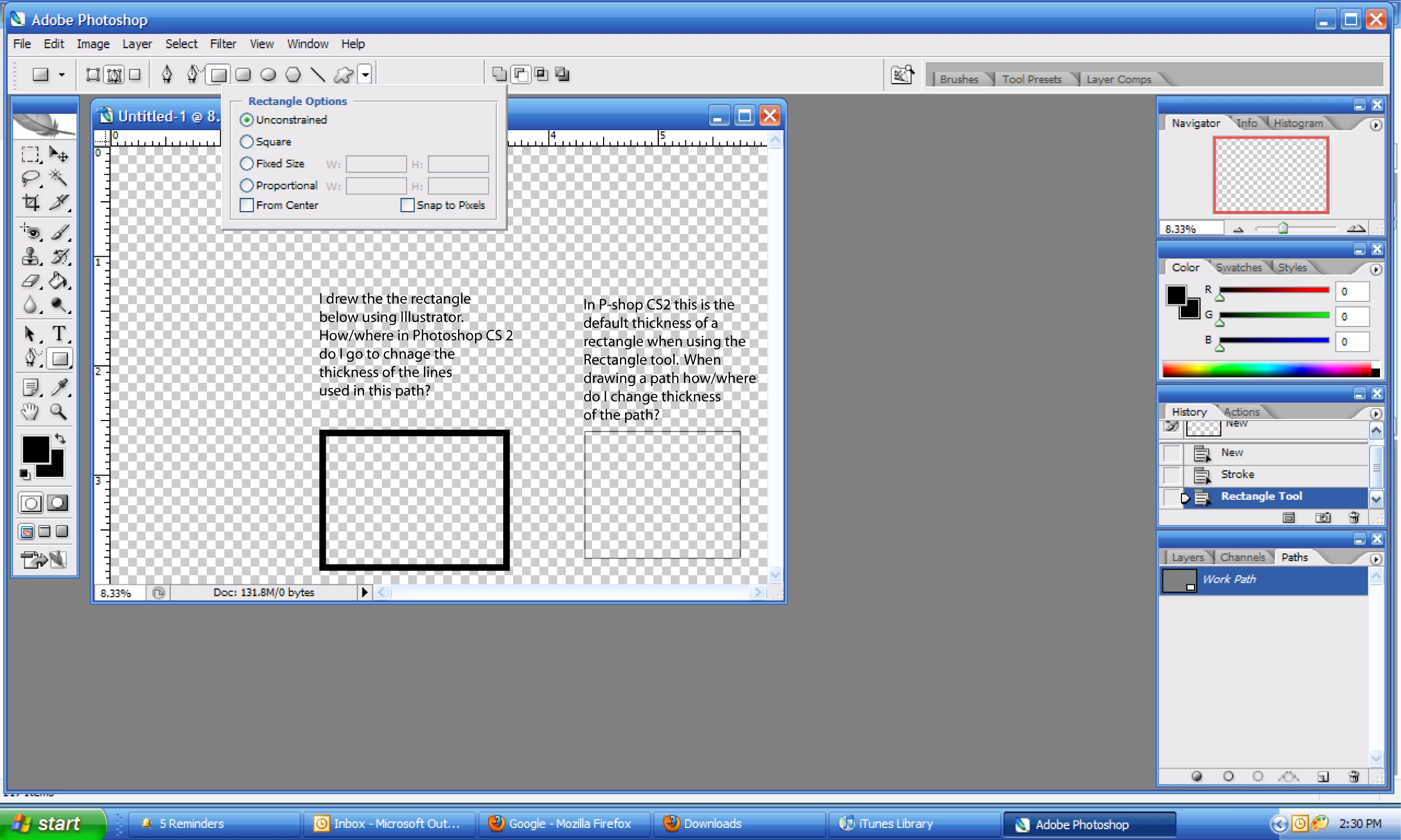Screen dimensions: 1401x840
Task: Open the document status bar flyout arrow
Action: (364, 592)
